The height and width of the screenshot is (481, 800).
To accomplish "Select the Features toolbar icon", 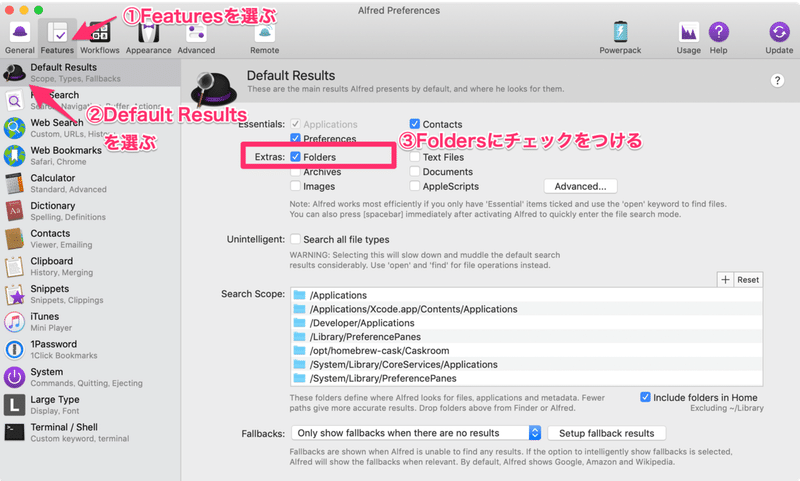I will tap(57, 38).
